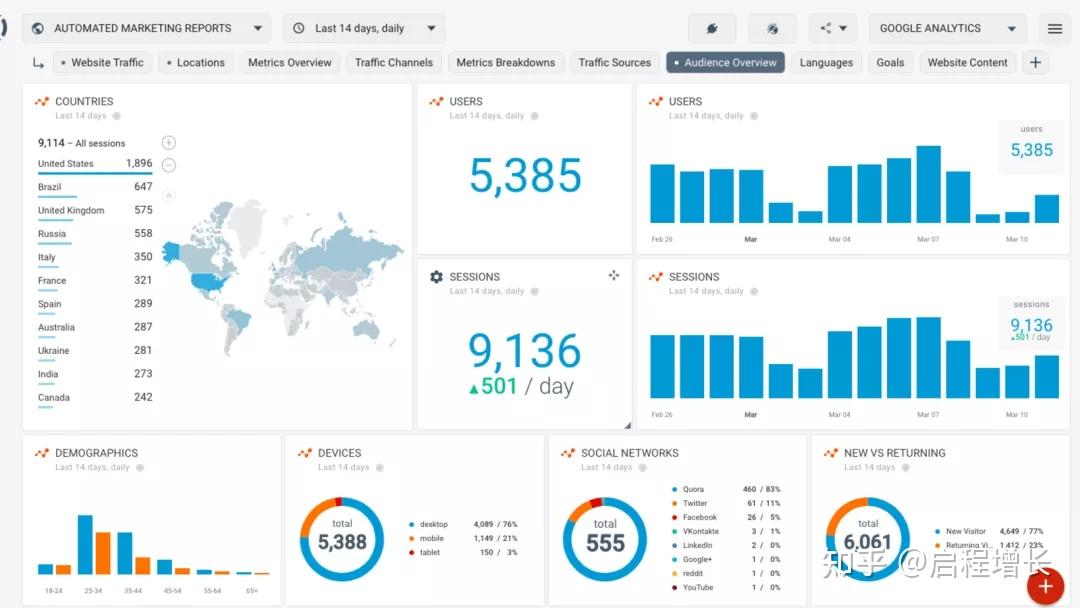Open the hamburger menu icon
The image size is (1080, 608).
click(1055, 28)
